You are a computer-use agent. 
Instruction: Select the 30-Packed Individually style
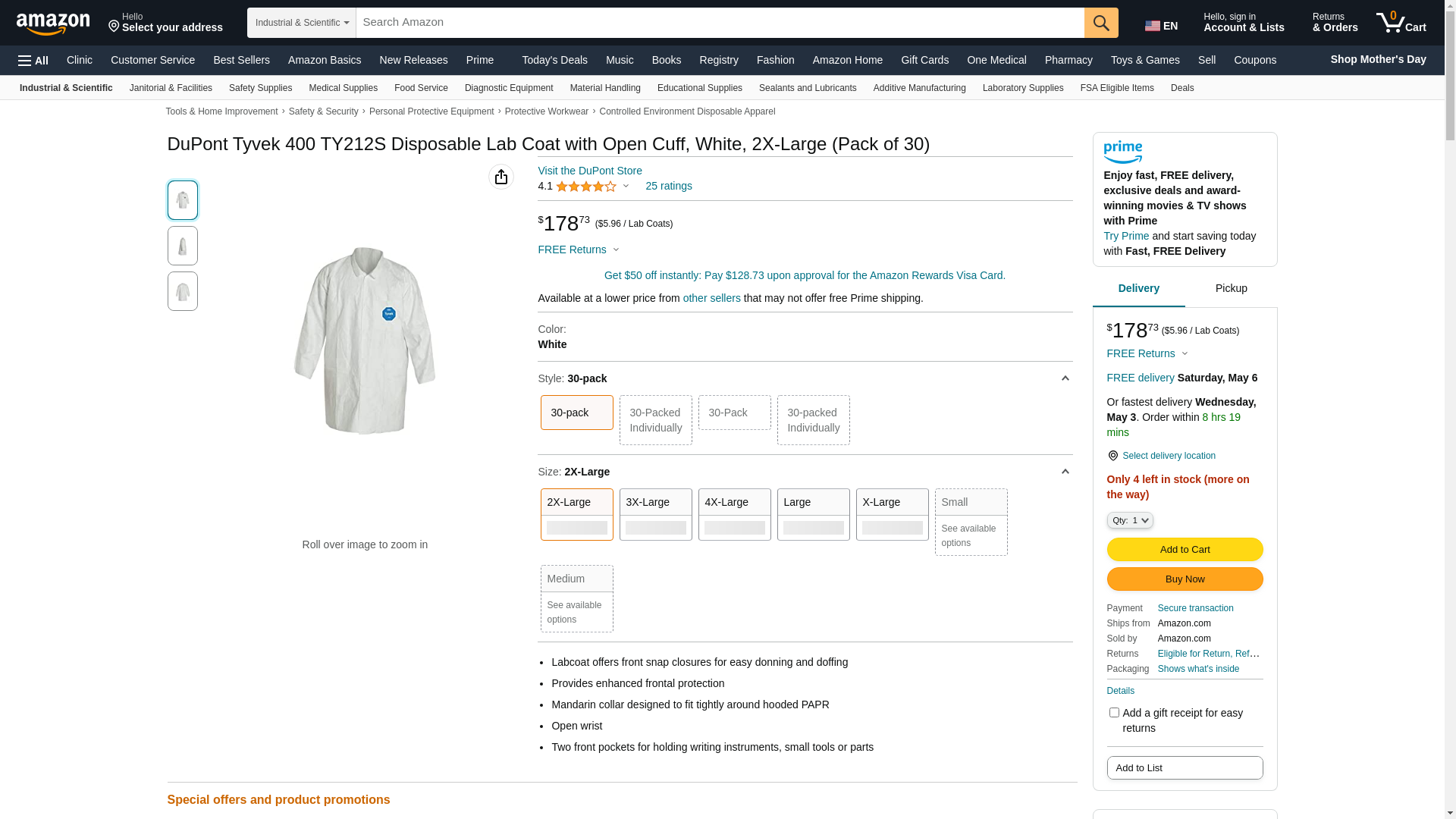click(655, 420)
